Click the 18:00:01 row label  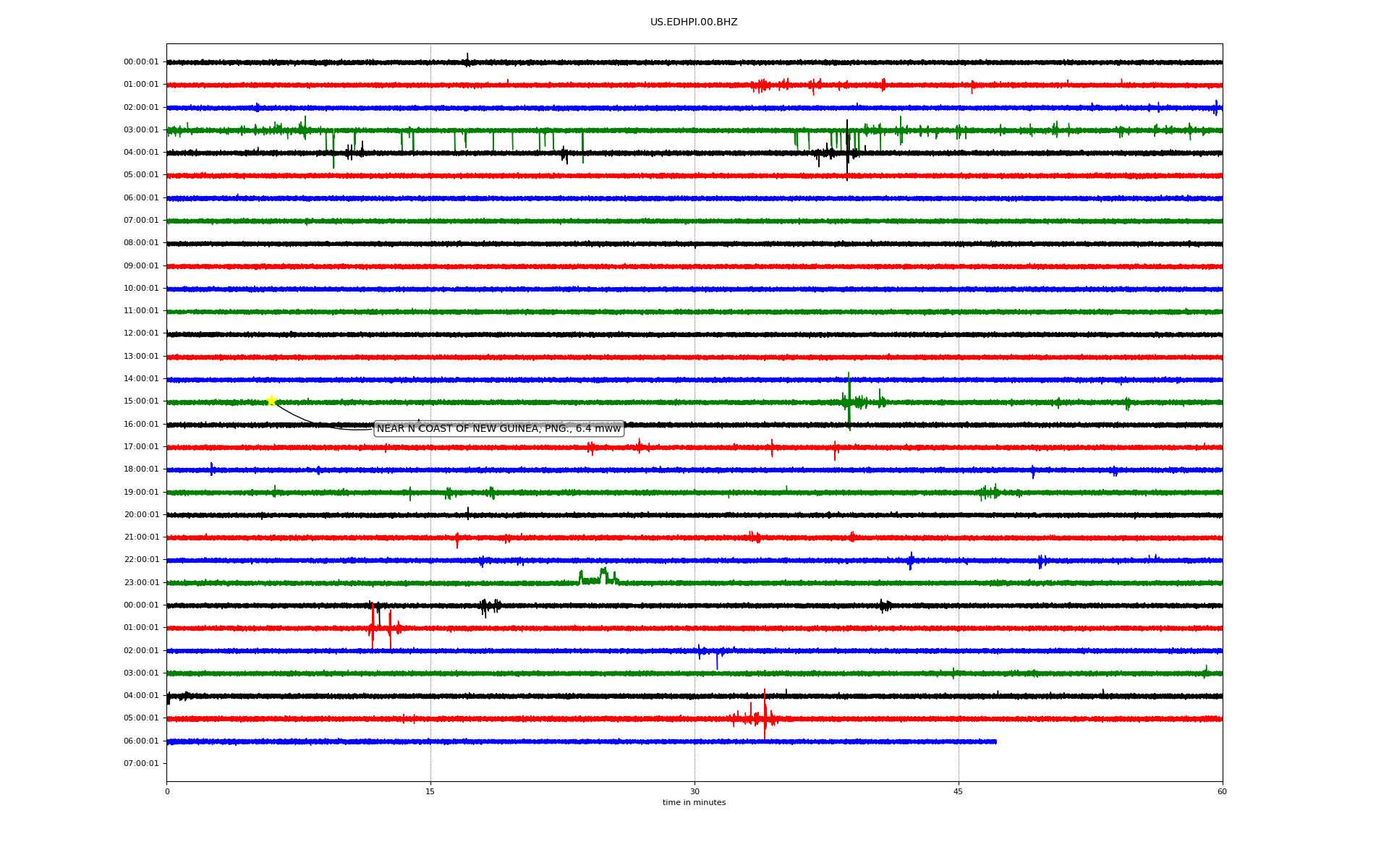pyautogui.click(x=141, y=469)
